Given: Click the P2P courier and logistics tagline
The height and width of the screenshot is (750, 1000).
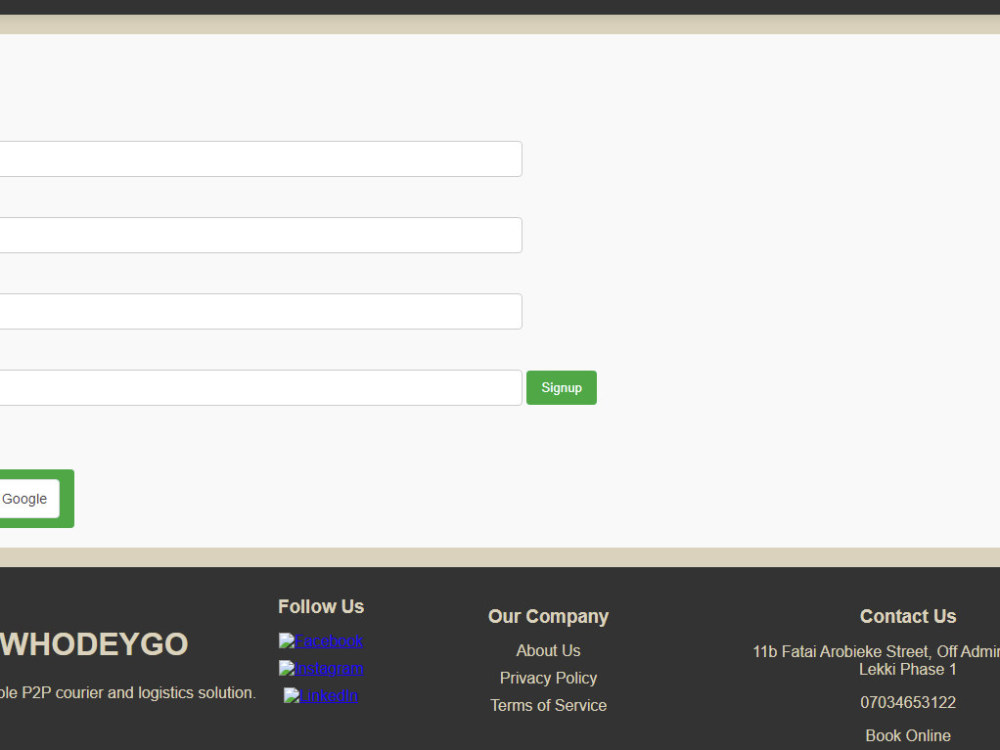Looking at the screenshot, I should pos(128,693).
